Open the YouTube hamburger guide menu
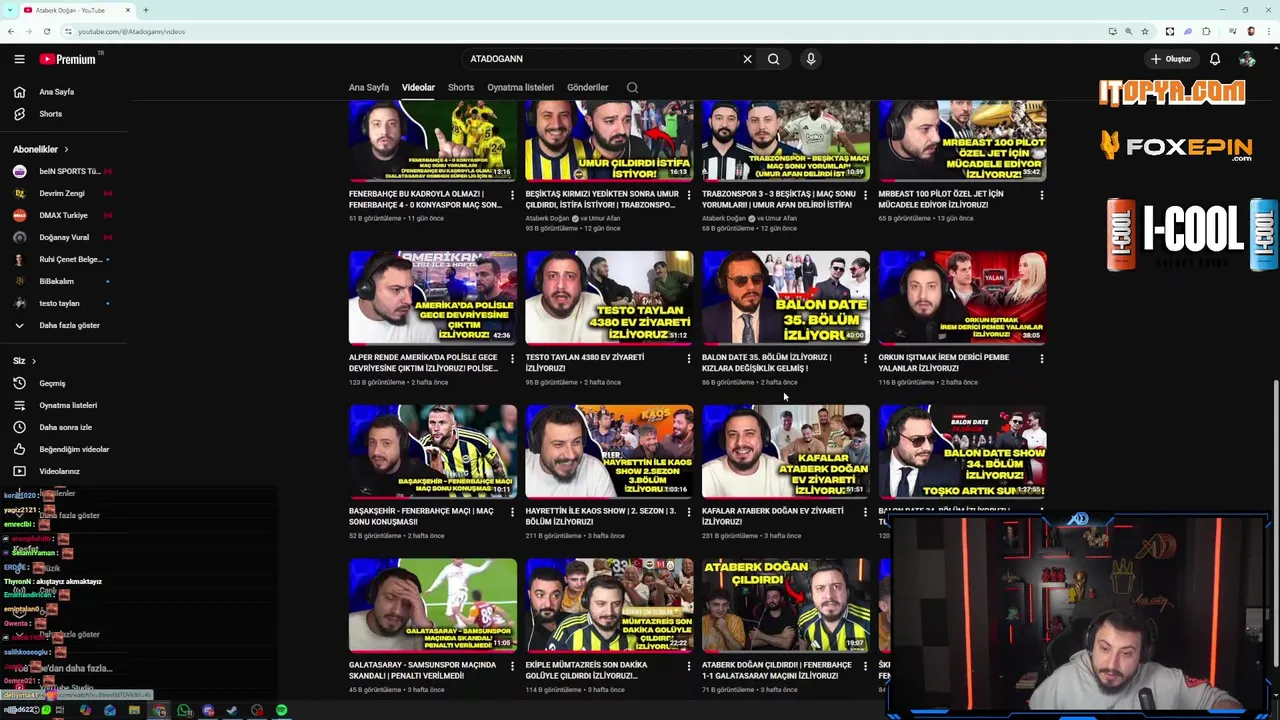The height and width of the screenshot is (720, 1280). [19, 59]
